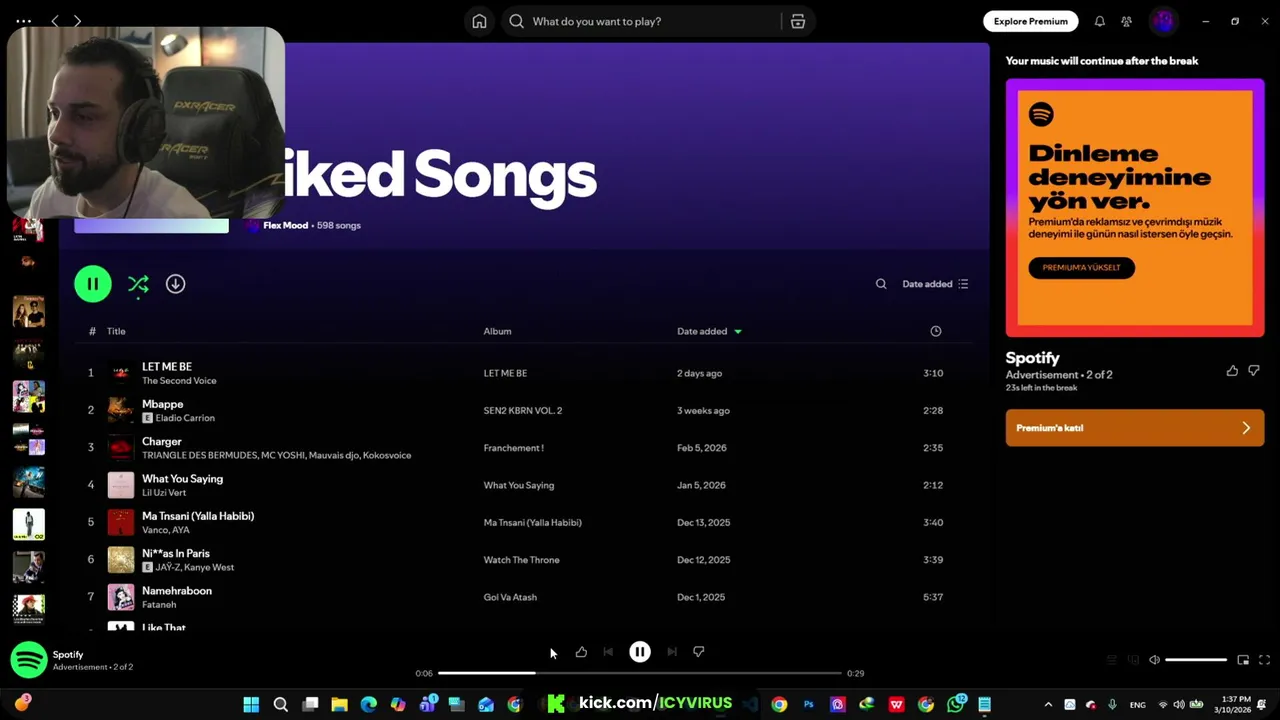Click the Premium'a katıl banner
The height and width of the screenshot is (720, 1280).
pyautogui.click(x=1135, y=428)
